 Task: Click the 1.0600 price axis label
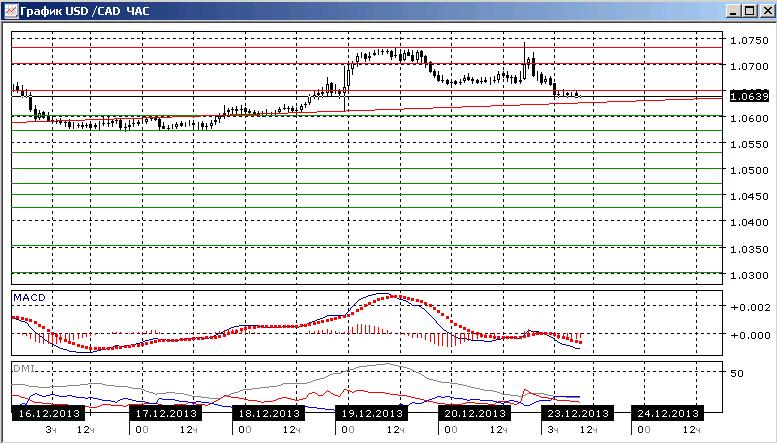point(749,118)
